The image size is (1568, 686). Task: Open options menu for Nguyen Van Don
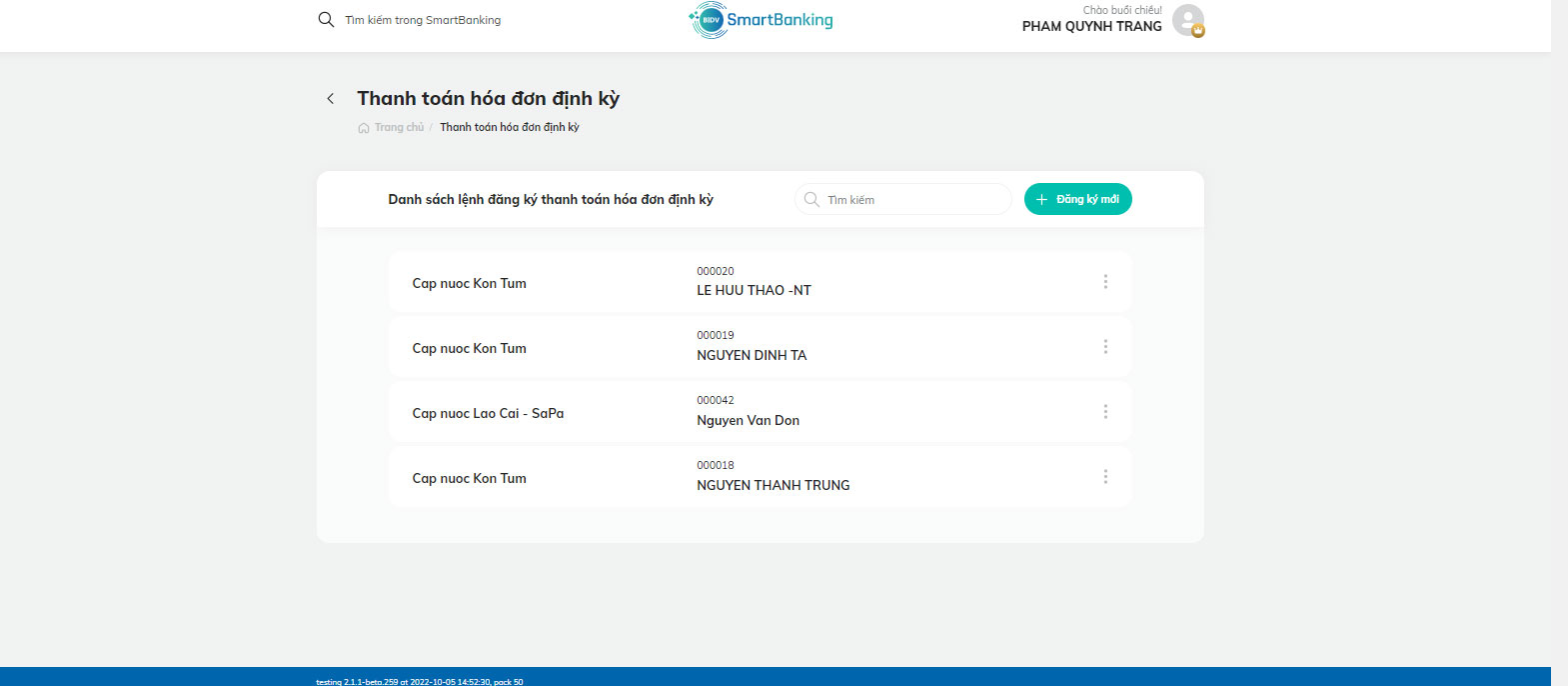1105,412
